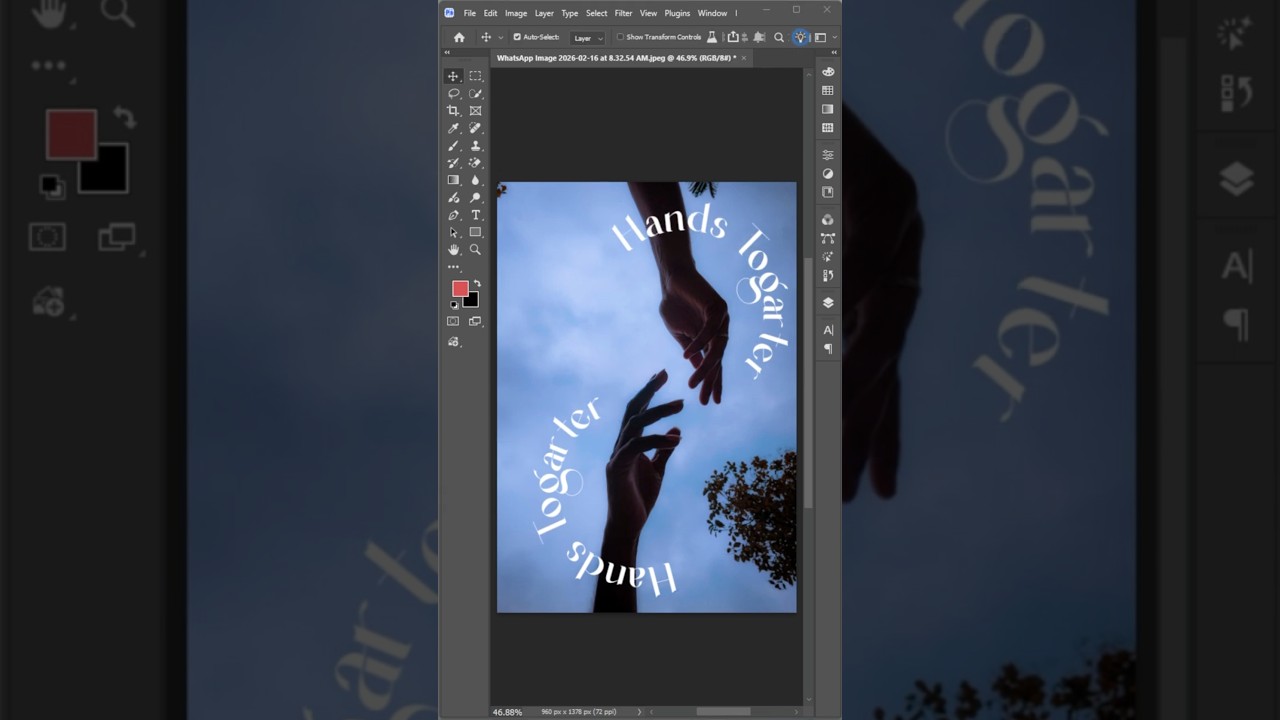The height and width of the screenshot is (720, 1280).
Task: Open the Channels panel icon
Action: [x=828, y=220]
